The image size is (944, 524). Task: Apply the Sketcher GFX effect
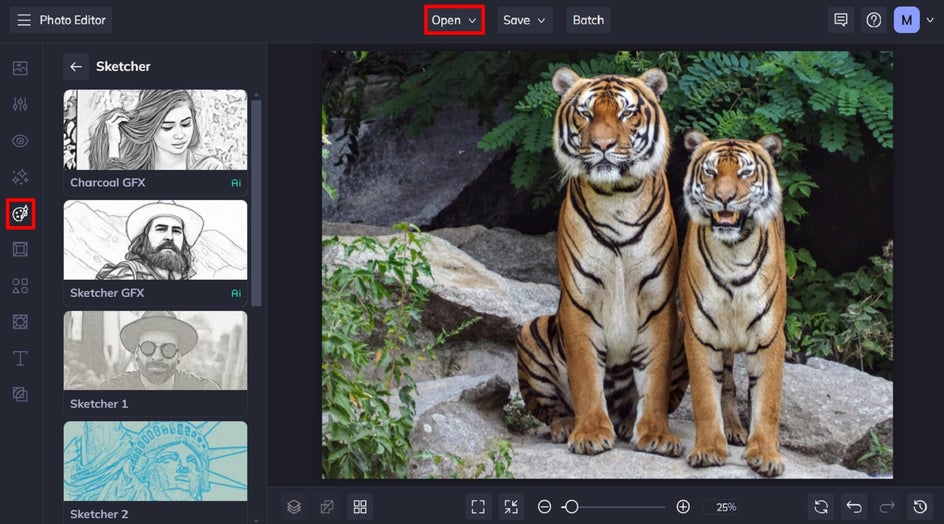coord(155,252)
